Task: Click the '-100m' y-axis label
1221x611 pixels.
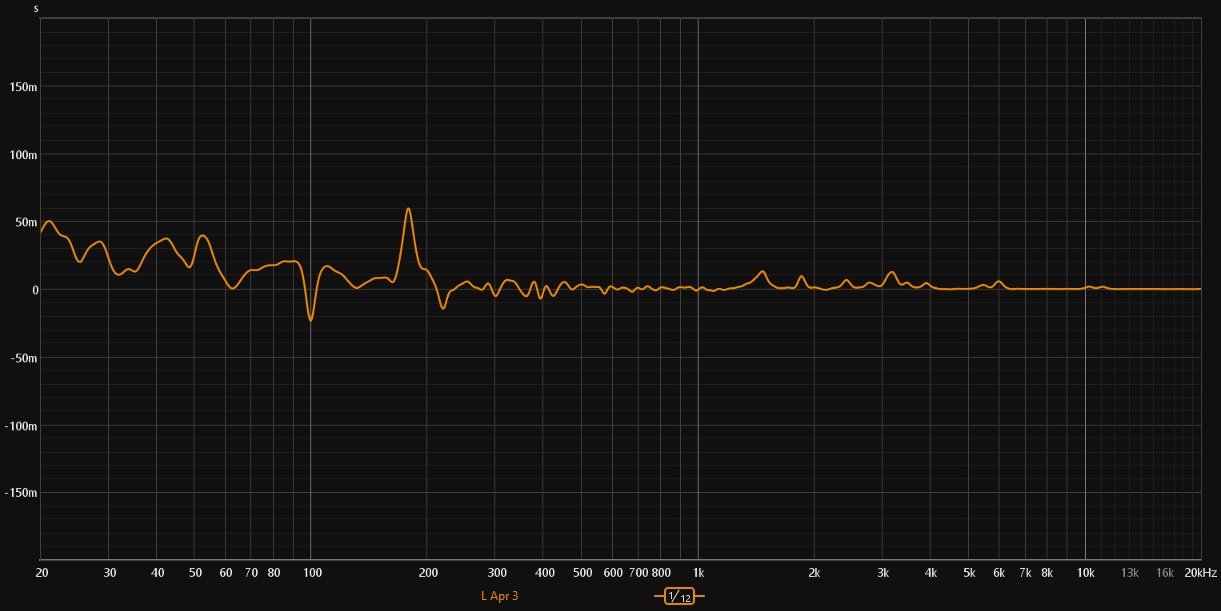Action: tap(22, 425)
